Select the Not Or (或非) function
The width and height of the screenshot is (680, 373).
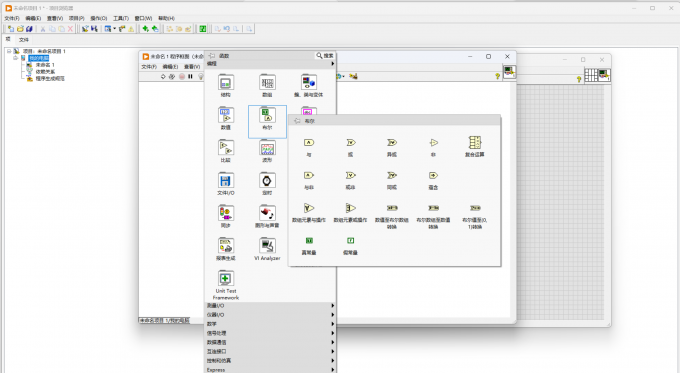pyautogui.click(x=350, y=180)
